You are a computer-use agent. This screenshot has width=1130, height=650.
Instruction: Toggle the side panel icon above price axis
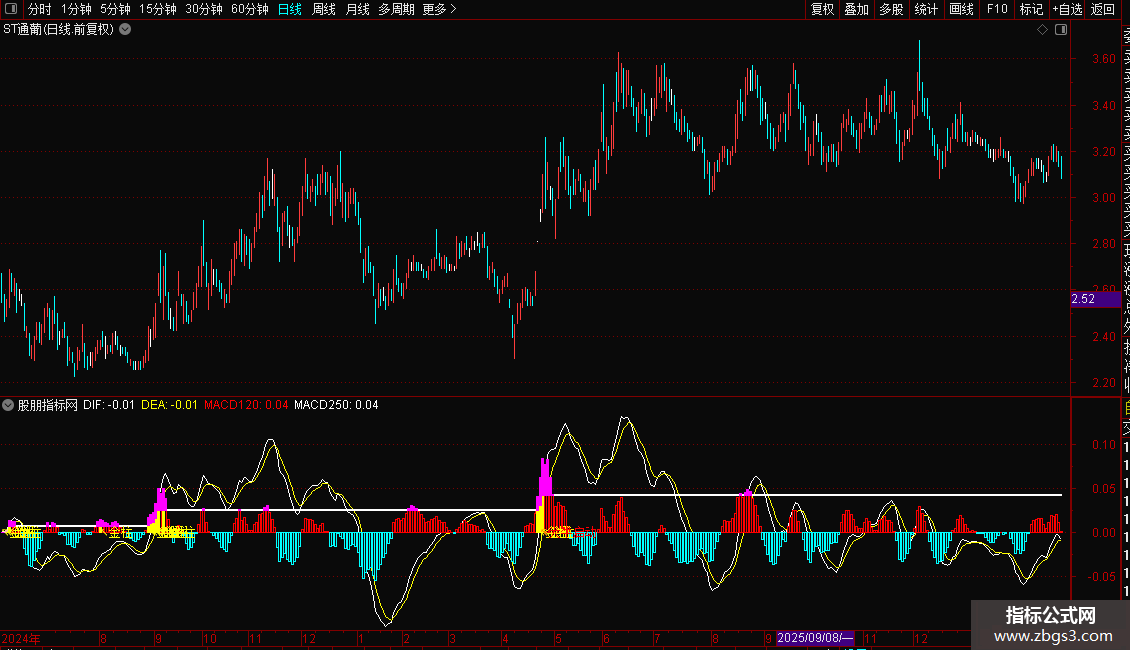pos(1061,30)
